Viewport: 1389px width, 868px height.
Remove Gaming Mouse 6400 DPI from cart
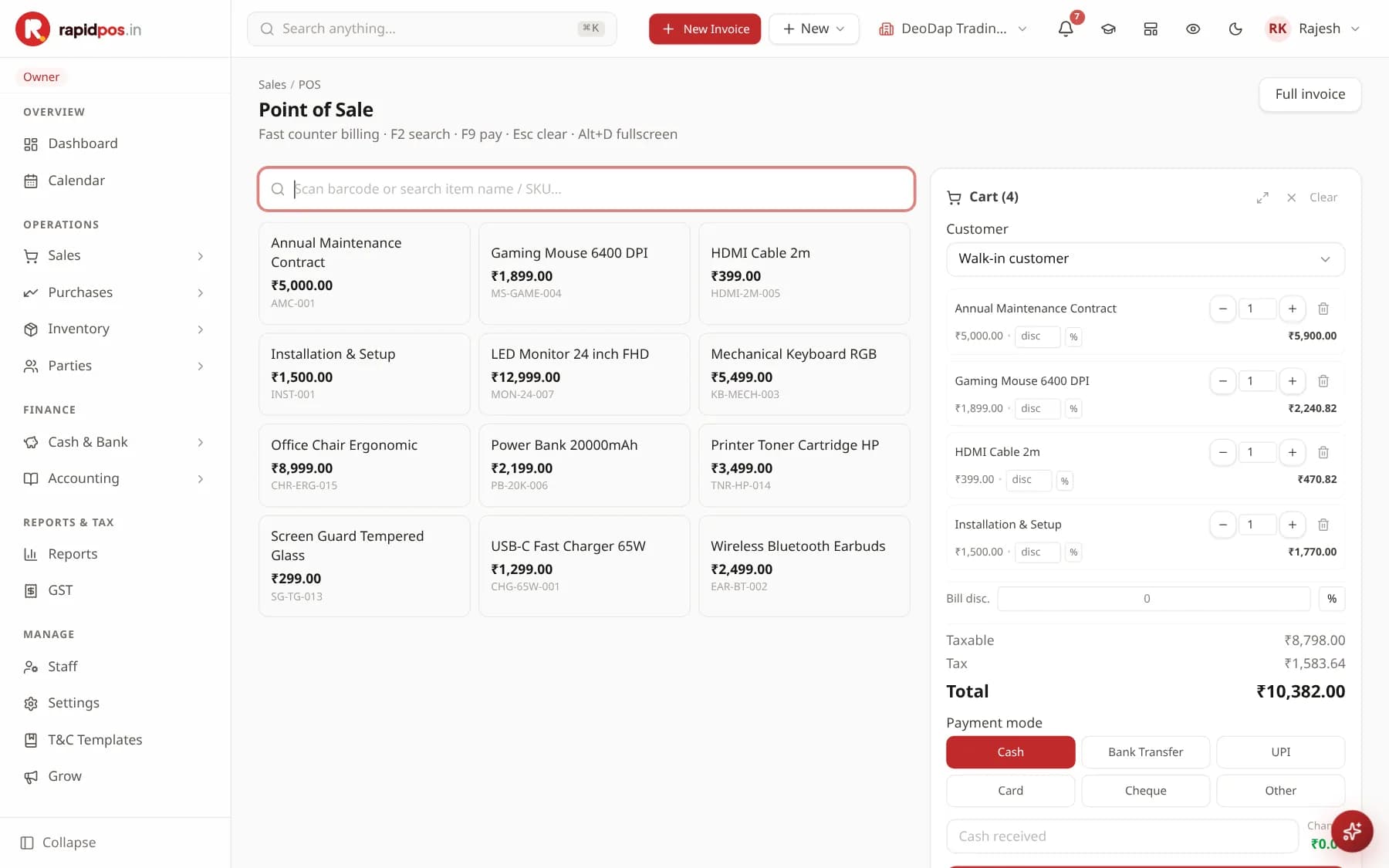click(x=1323, y=381)
